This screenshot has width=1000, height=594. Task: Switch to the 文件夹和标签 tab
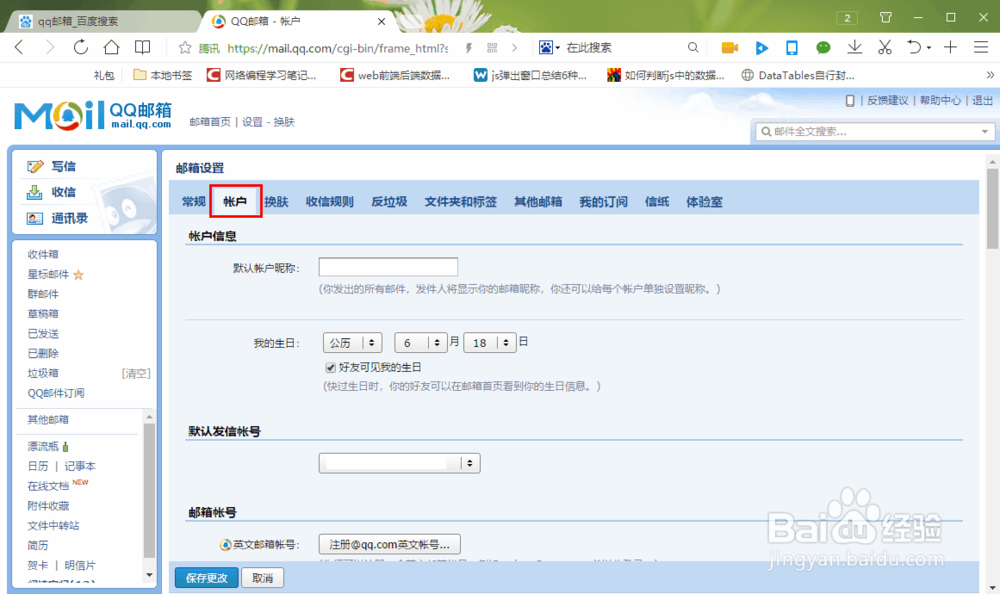coord(460,202)
